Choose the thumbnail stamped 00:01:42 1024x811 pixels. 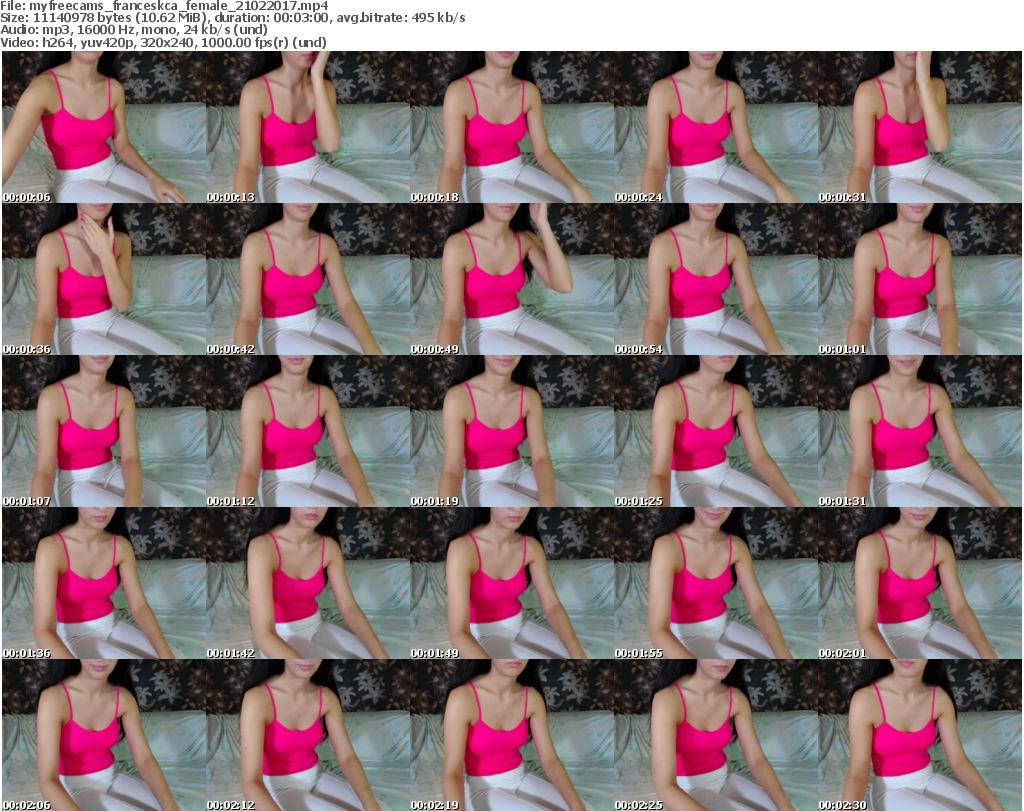(308, 583)
